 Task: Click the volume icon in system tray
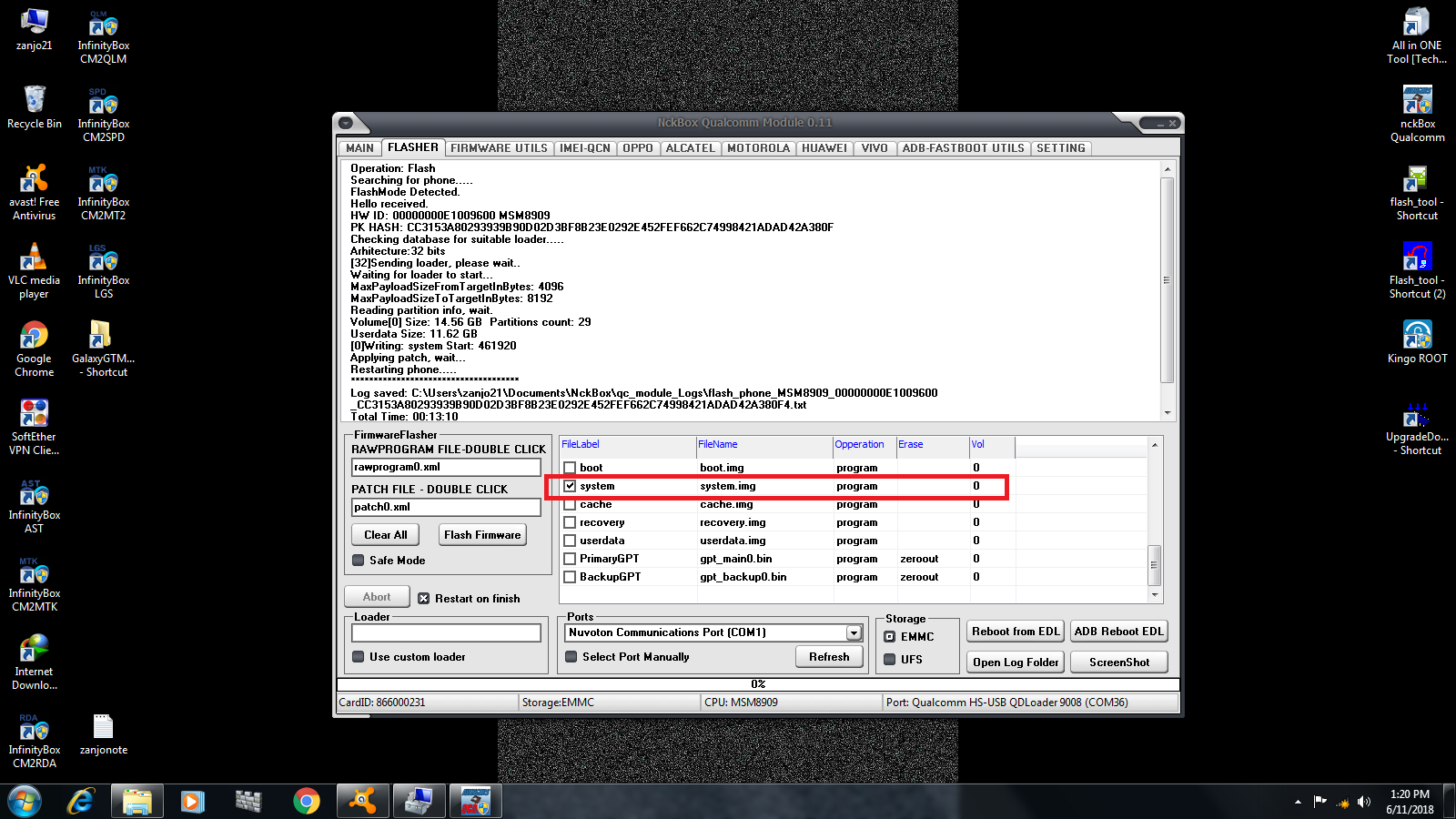[1364, 802]
